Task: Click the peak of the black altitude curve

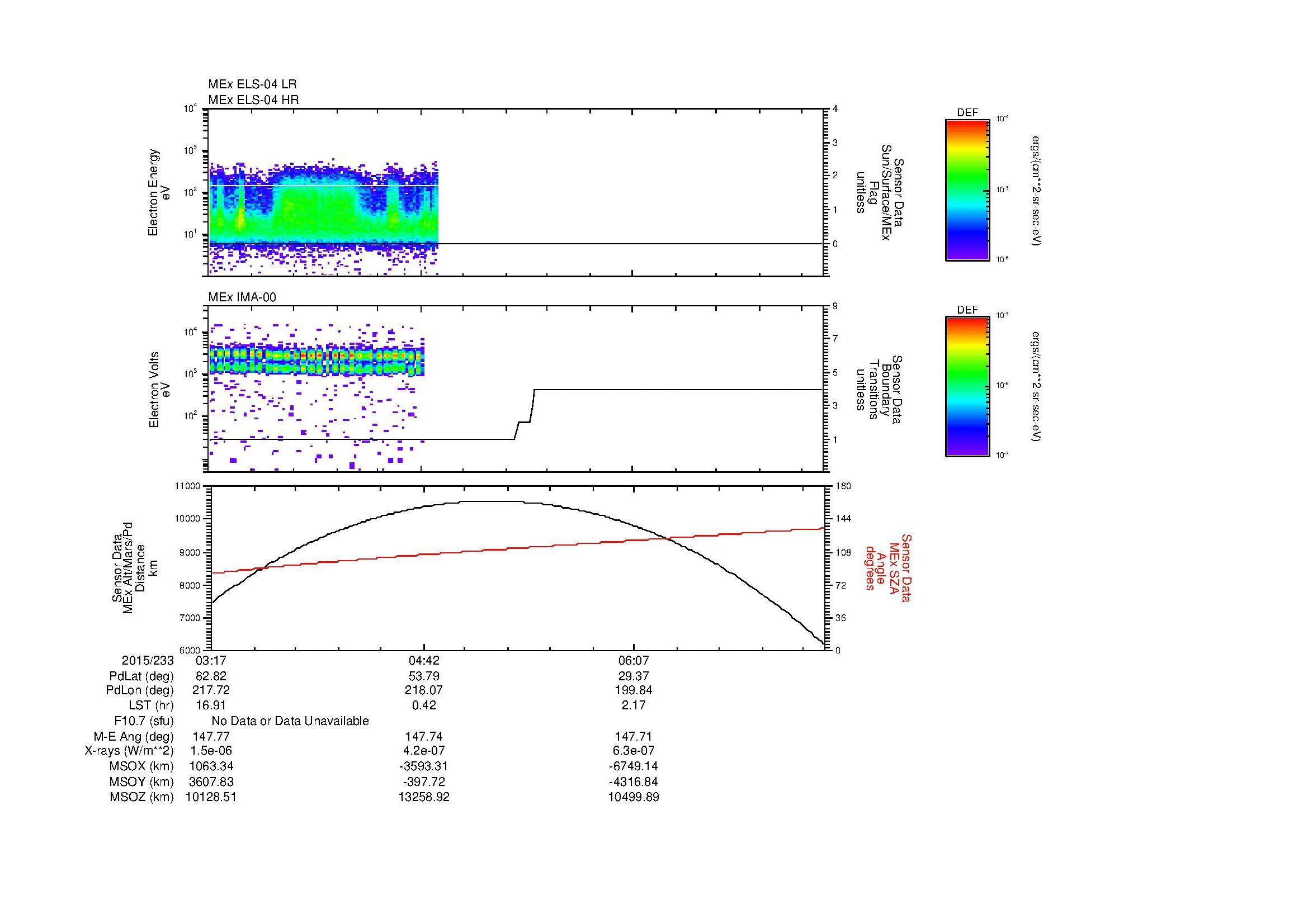Action: tap(491, 501)
